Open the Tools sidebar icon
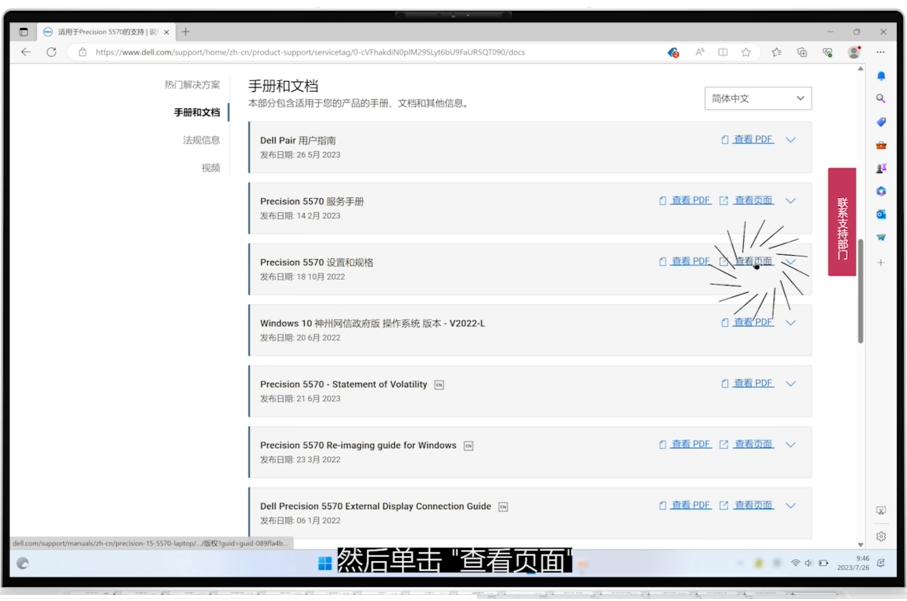 [x=881, y=147]
